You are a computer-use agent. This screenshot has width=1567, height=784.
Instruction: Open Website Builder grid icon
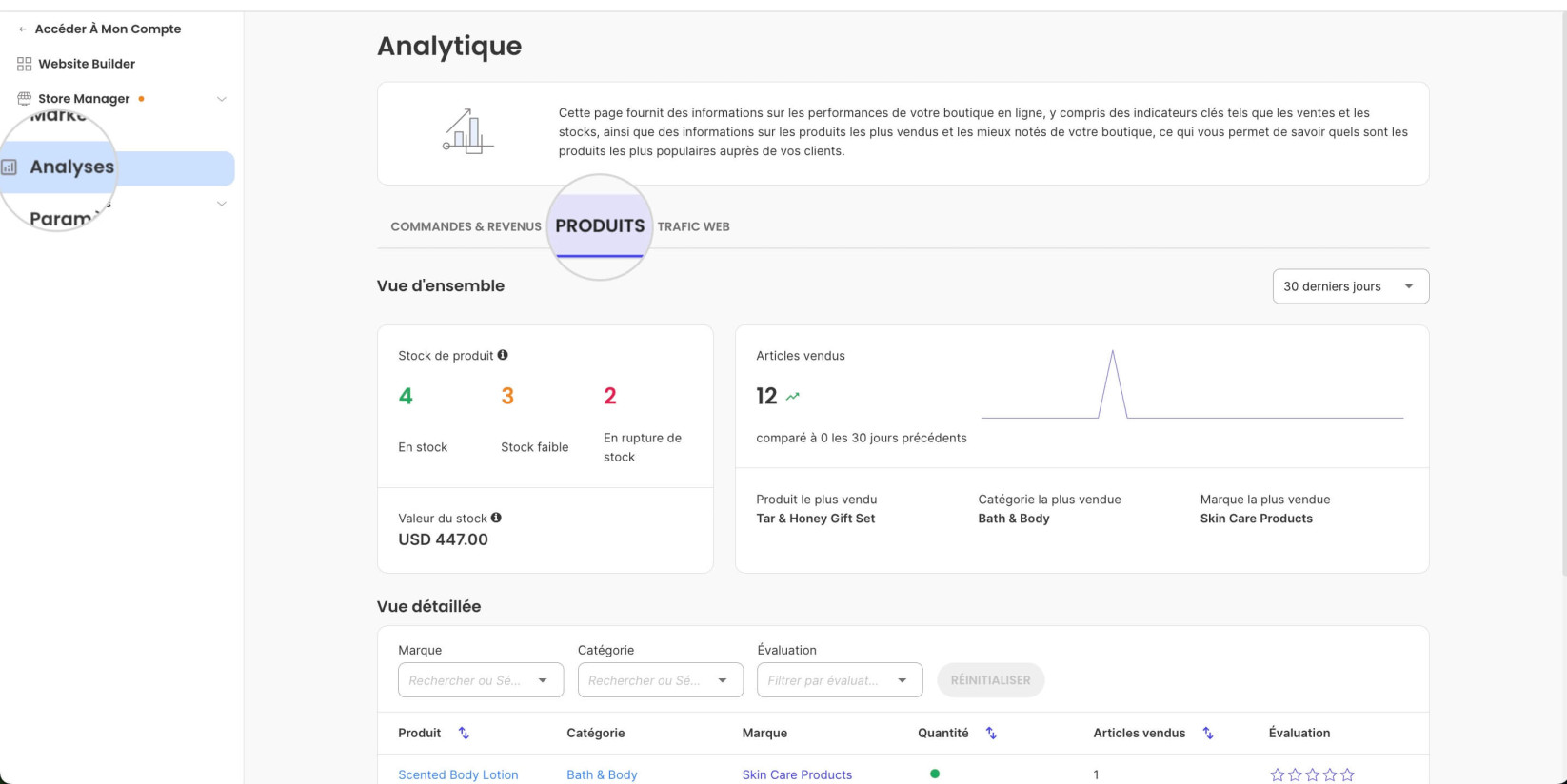coord(24,64)
